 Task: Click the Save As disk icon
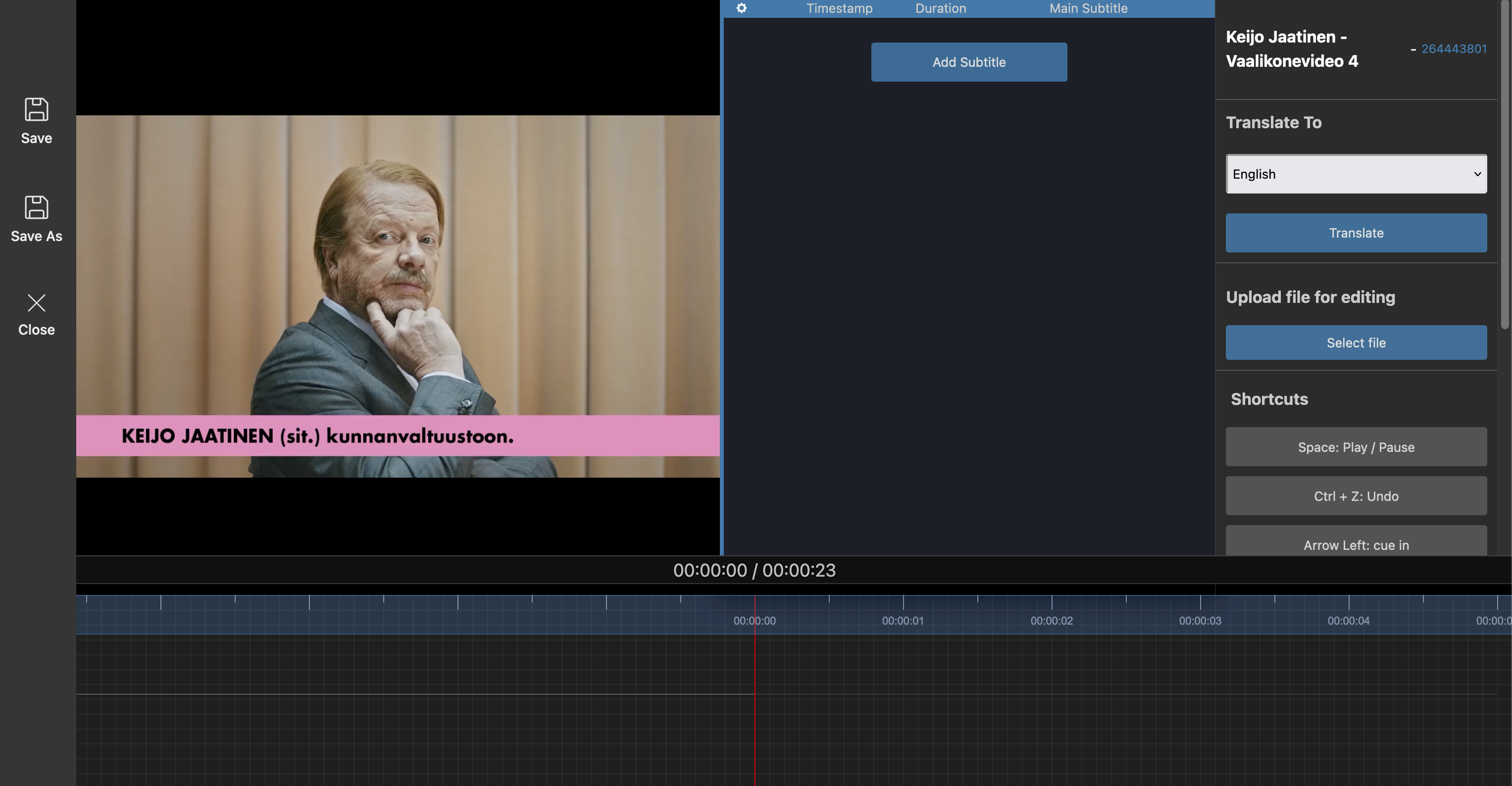click(x=37, y=207)
